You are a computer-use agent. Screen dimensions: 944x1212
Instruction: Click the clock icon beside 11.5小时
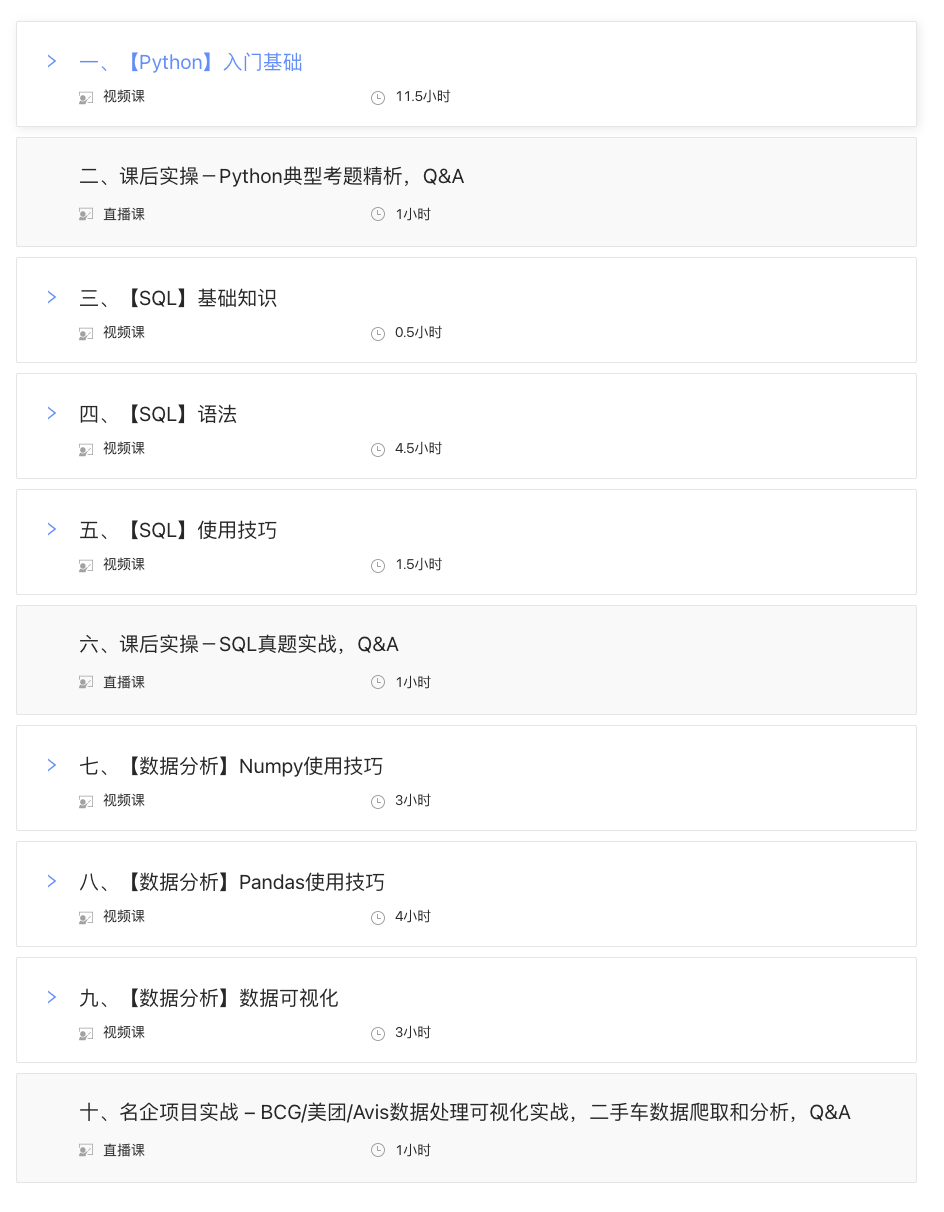coord(378,97)
